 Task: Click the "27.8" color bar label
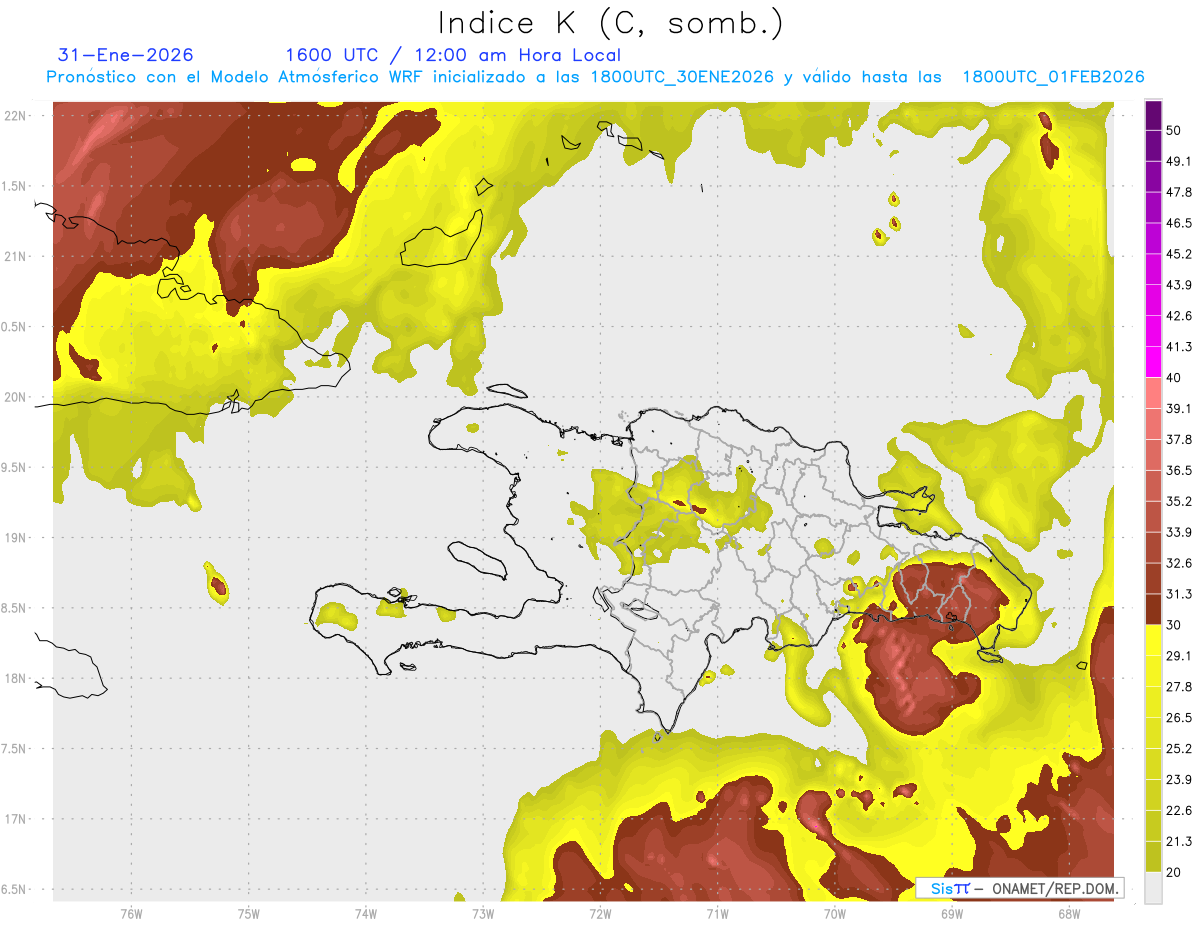(x=1178, y=686)
